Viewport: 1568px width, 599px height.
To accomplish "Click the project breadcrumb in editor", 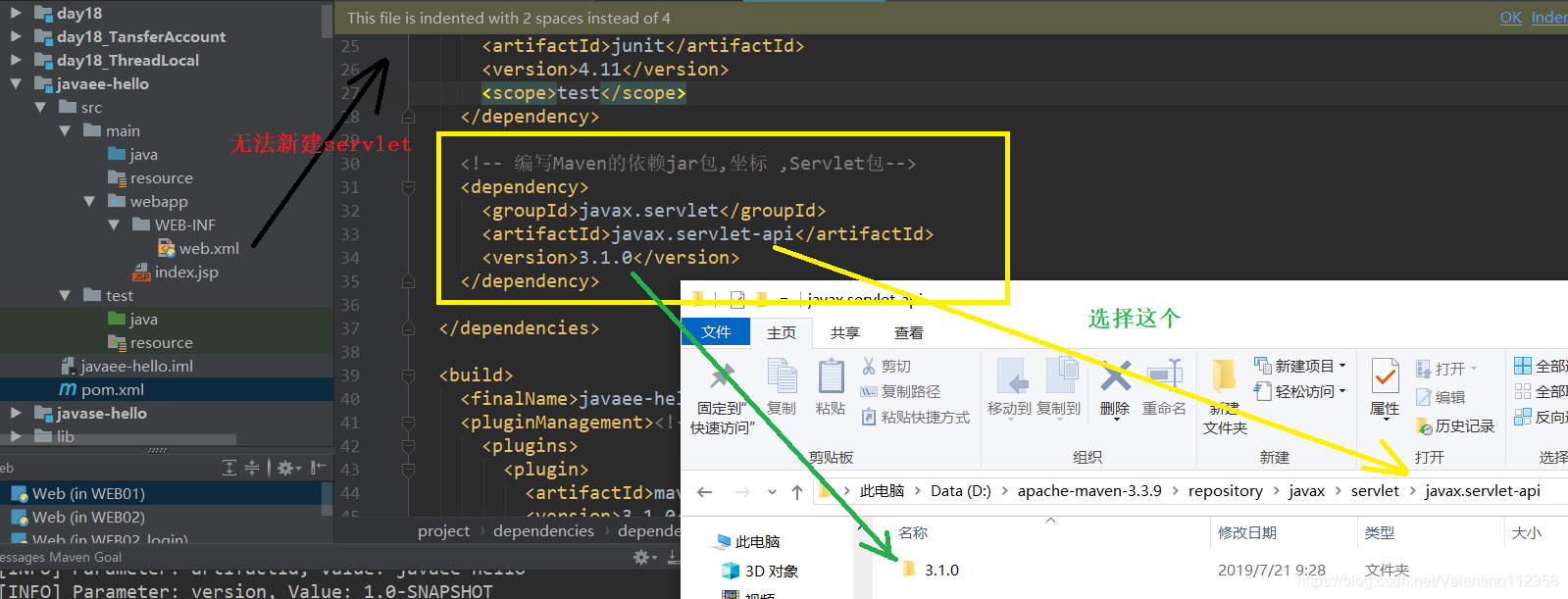I will pos(443,530).
